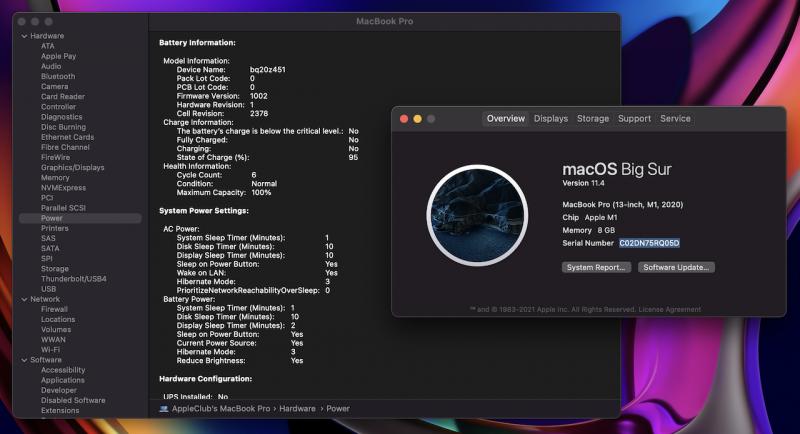800x434 pixels.
Task: Select Disabled Software entry
Action: pyautogui.click(x=73, y=400)
